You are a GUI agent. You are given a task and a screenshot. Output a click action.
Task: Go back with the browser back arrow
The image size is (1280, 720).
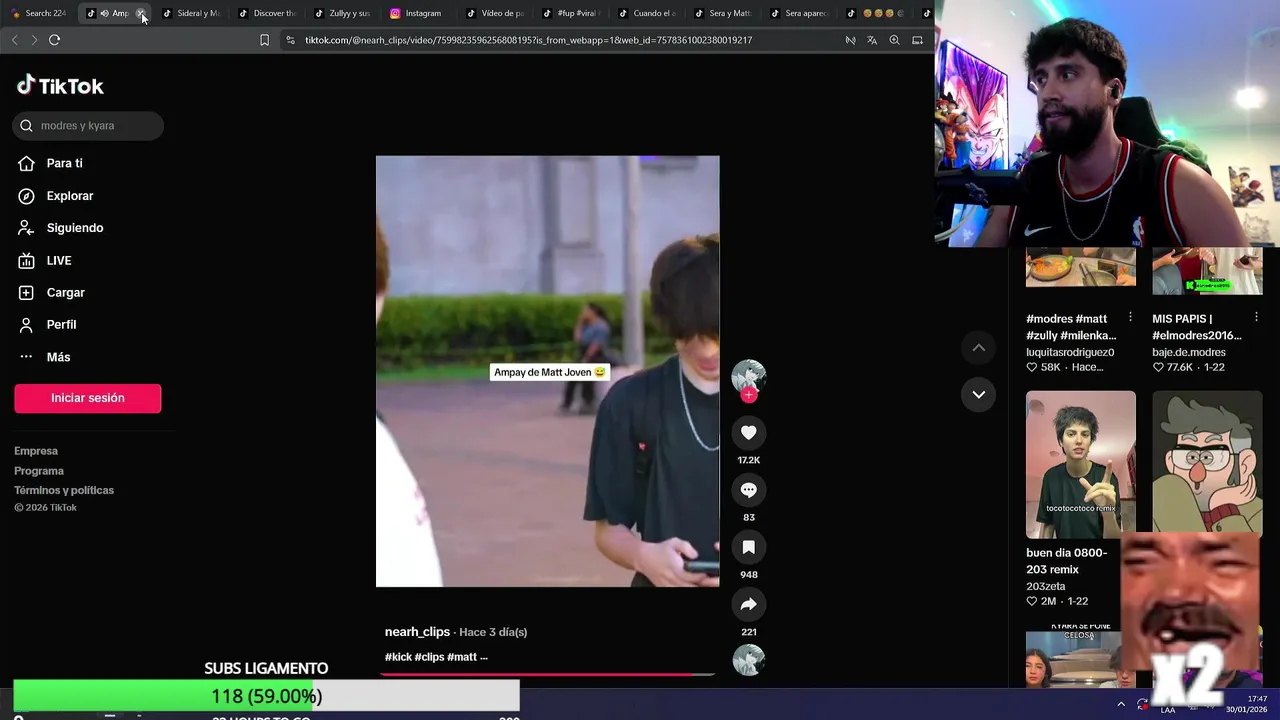[x=14, y=40]
